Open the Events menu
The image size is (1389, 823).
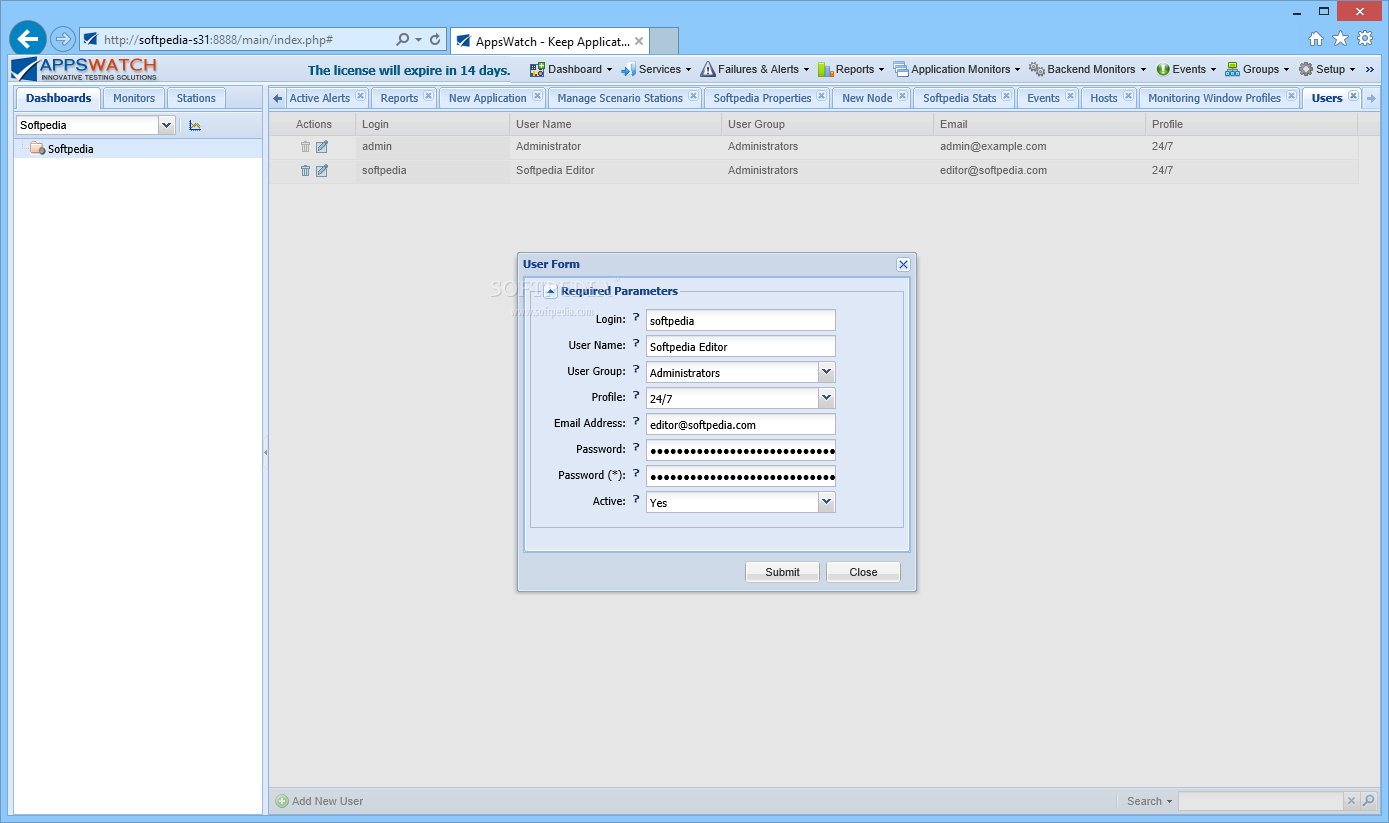(x=1186, y=69)
